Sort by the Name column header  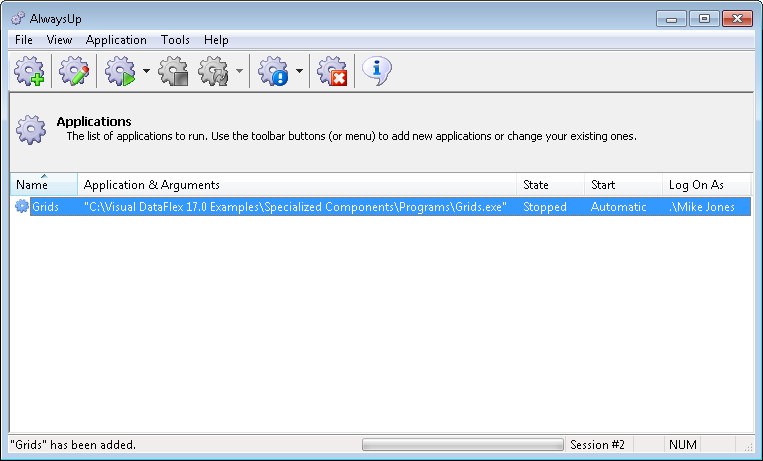click(44, 184)
